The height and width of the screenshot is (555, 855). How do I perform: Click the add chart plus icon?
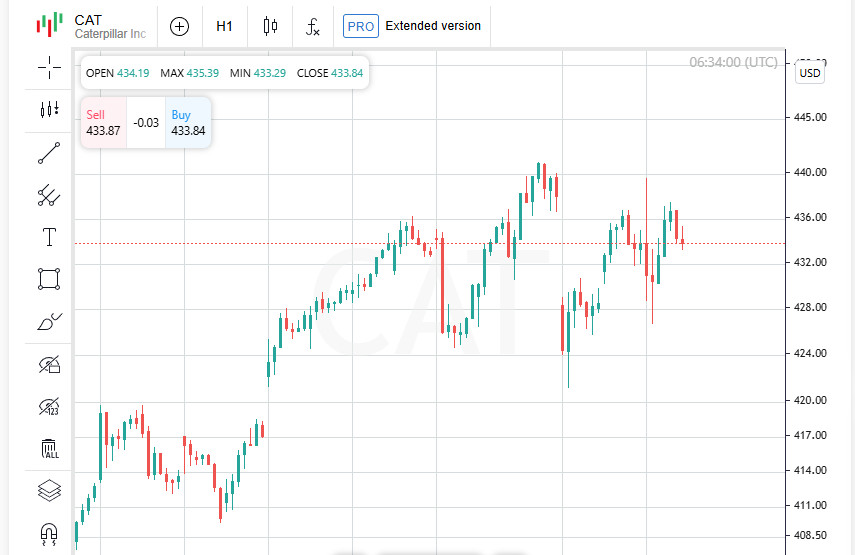[179, 26]
